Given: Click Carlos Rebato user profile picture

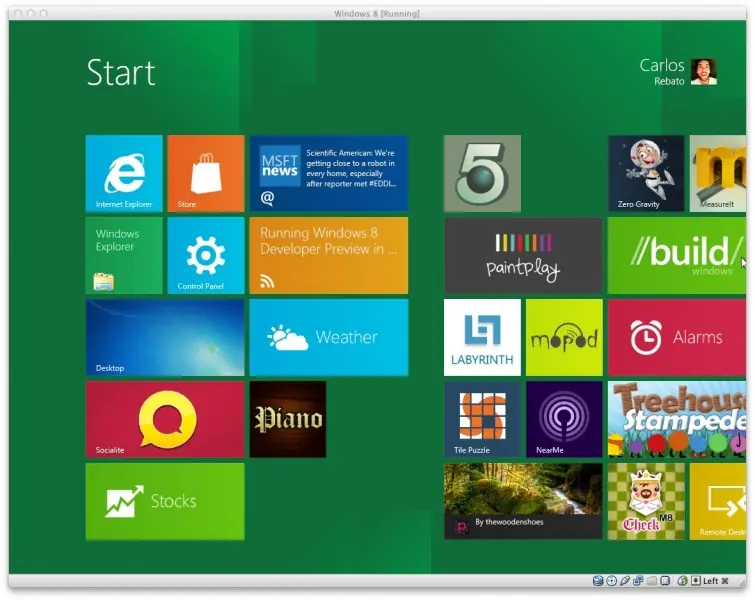Looking at the screenshot, I should (x=703, y=72).
